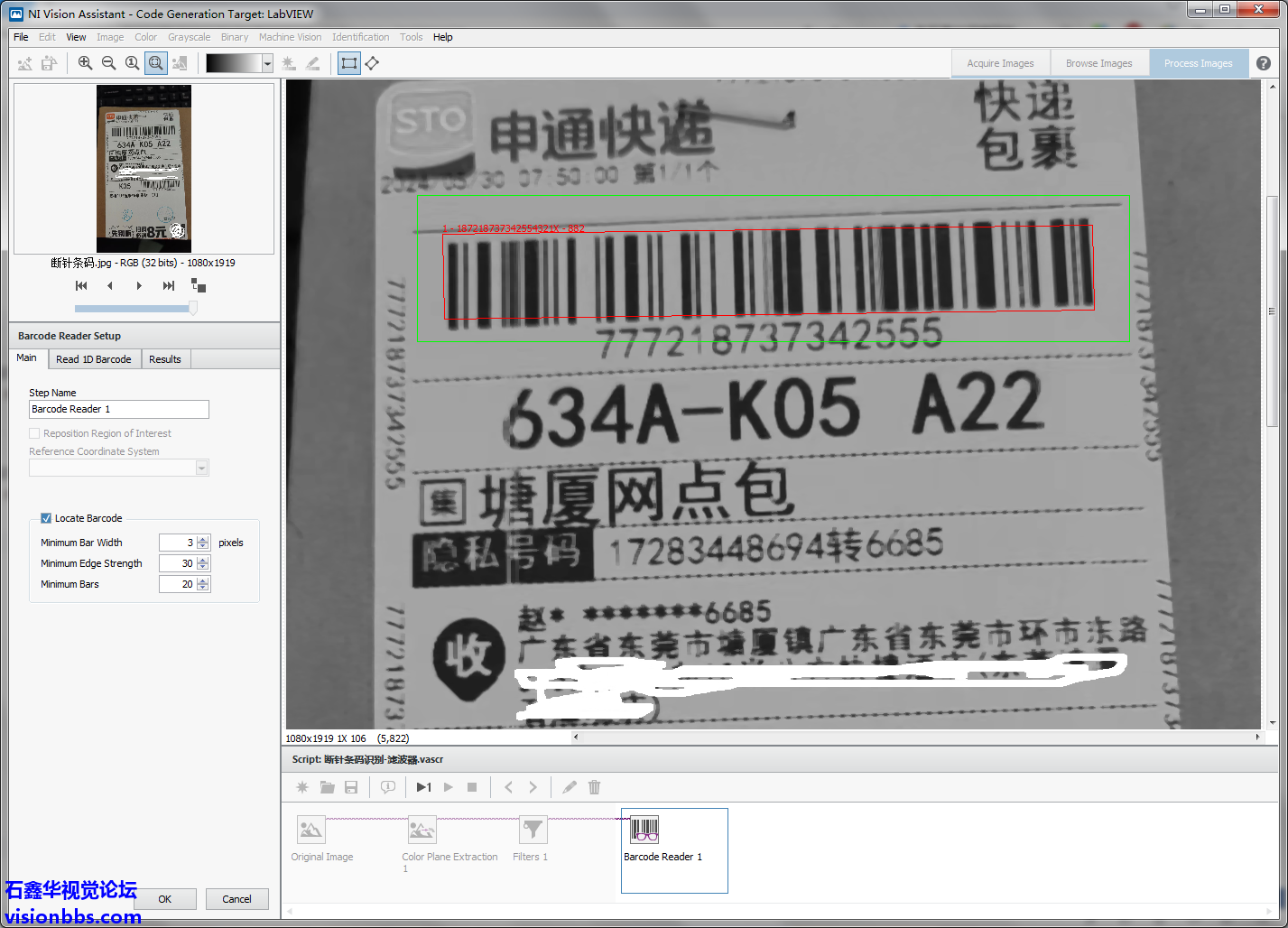Click the Minimum Bar Width value field

coord(178,543)
